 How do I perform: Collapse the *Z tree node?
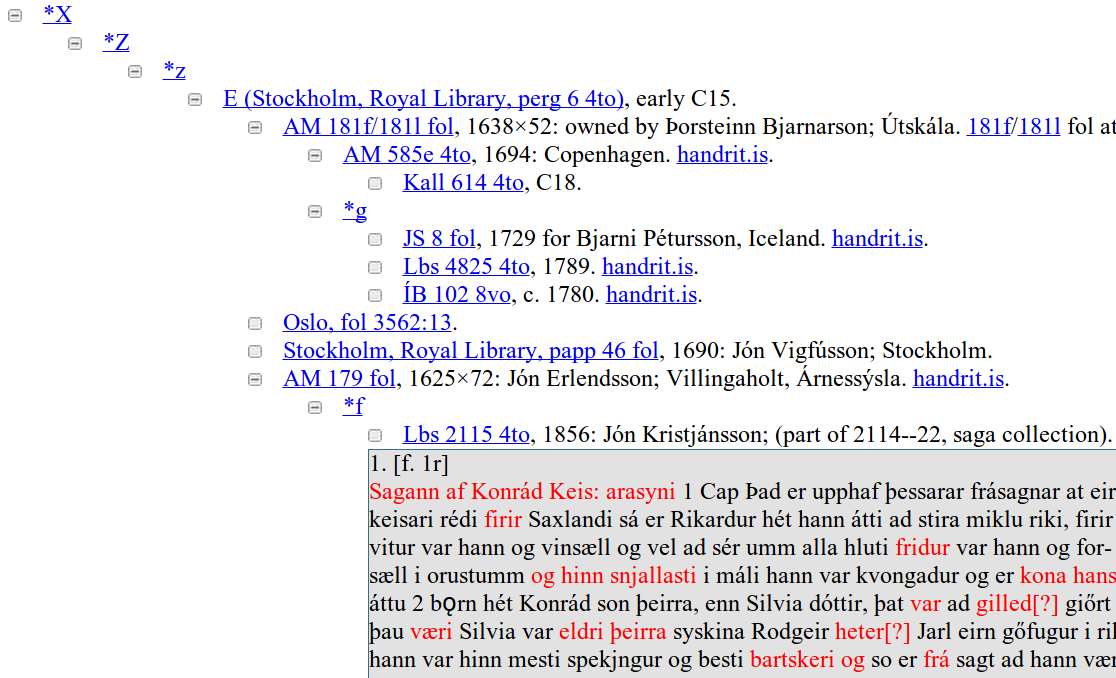(74, 43)
